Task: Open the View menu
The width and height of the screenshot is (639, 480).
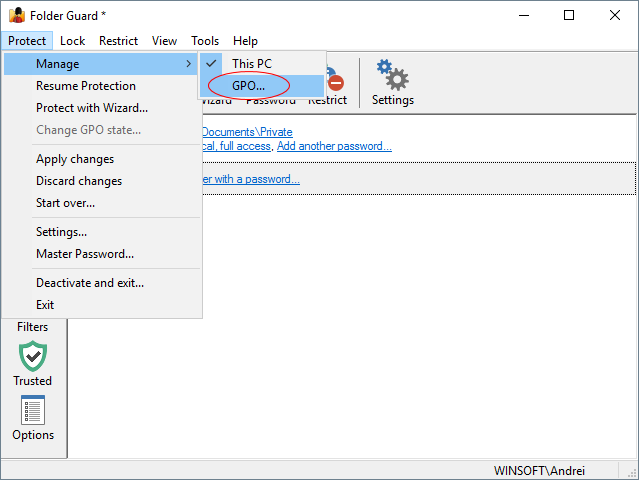Action: [164, 41]
